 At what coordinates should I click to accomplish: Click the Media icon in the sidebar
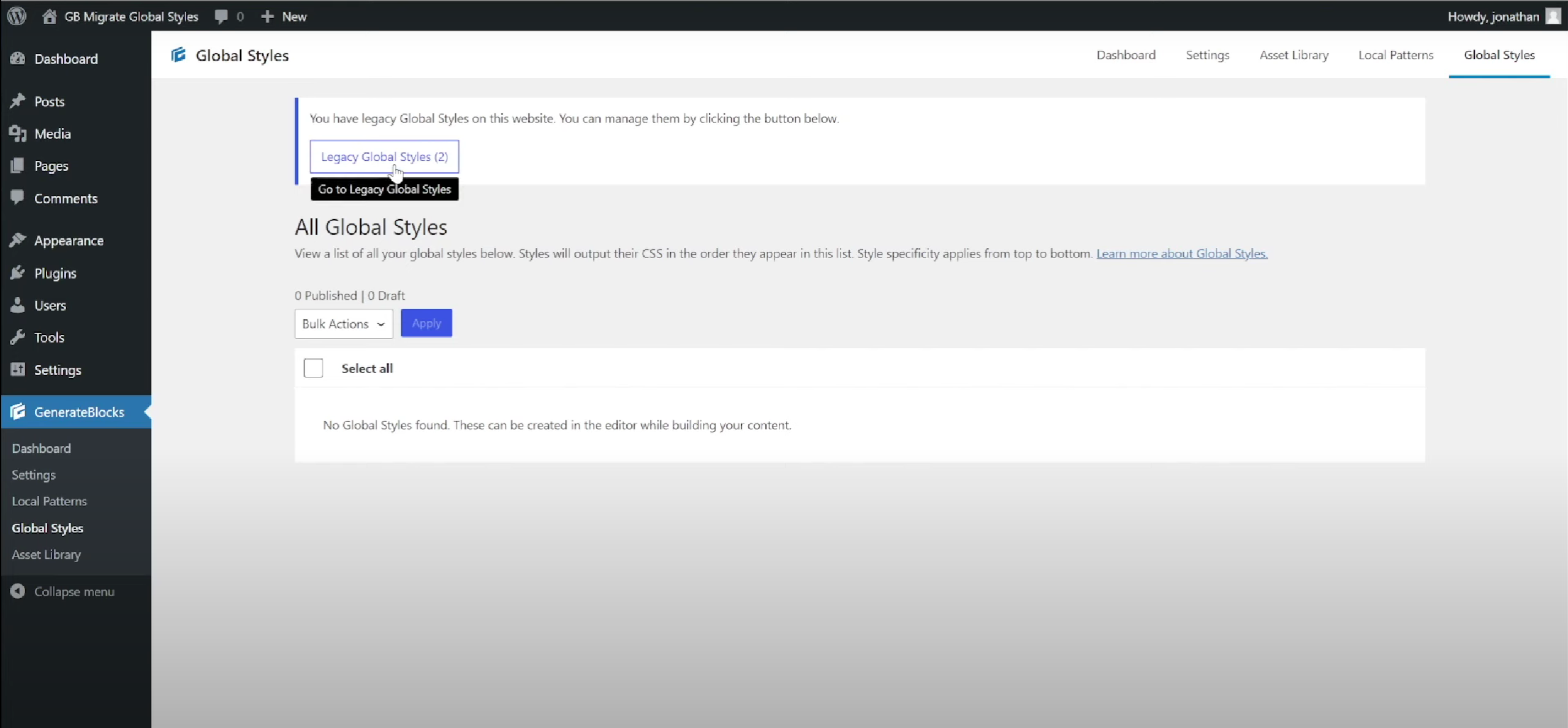(x=18, y=134)
